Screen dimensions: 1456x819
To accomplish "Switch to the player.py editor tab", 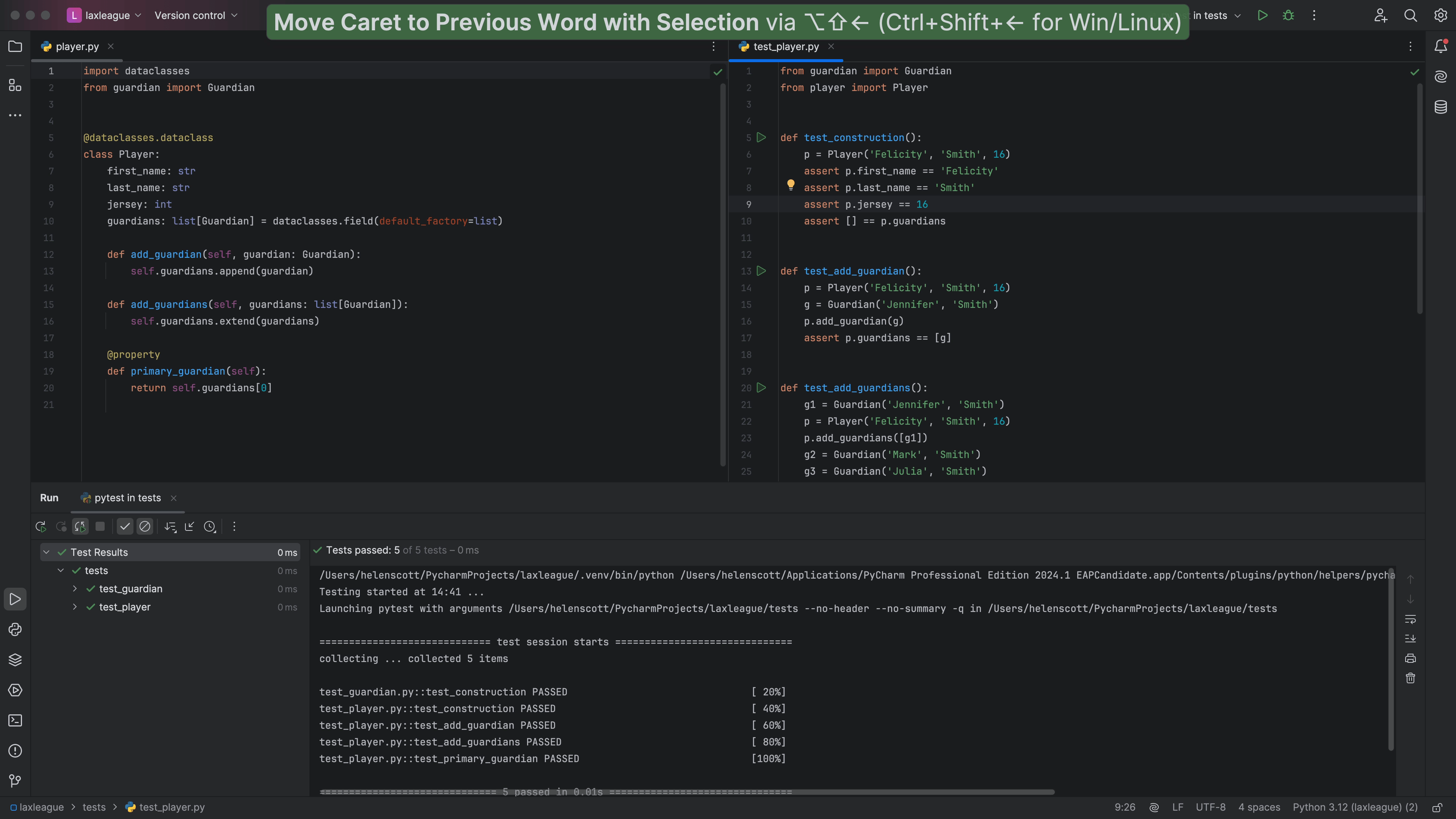I will (77, 46).
